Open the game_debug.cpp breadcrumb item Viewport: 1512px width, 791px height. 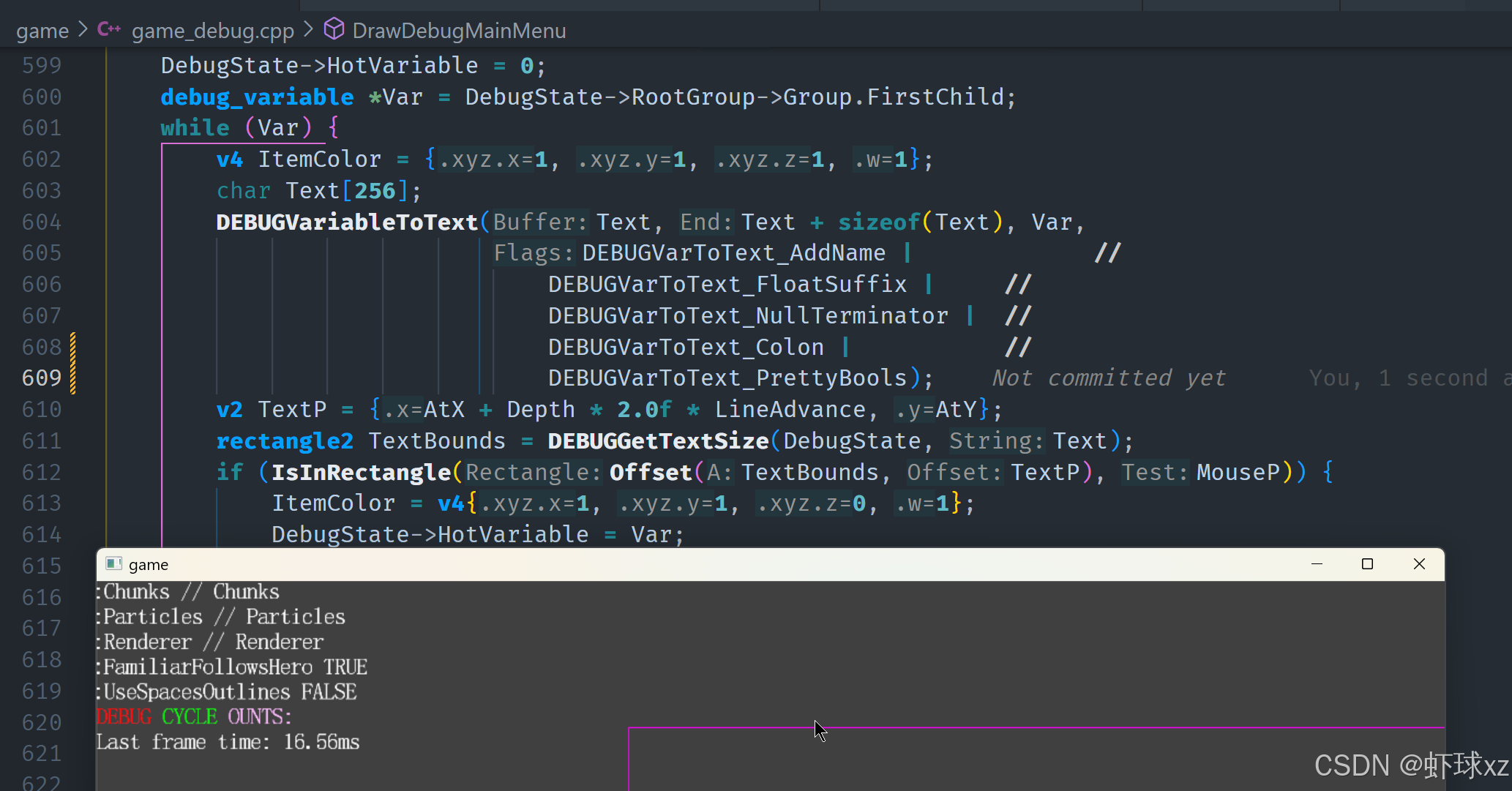[212, 31]
